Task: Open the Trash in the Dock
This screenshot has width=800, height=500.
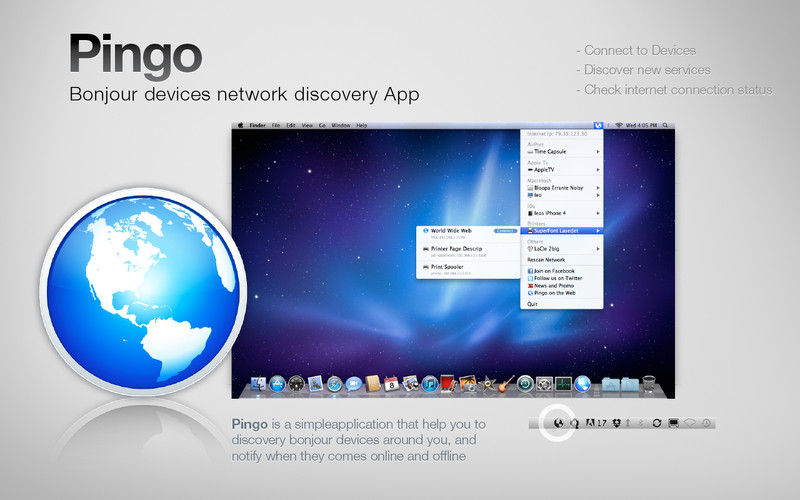Action: coord(648,384)
